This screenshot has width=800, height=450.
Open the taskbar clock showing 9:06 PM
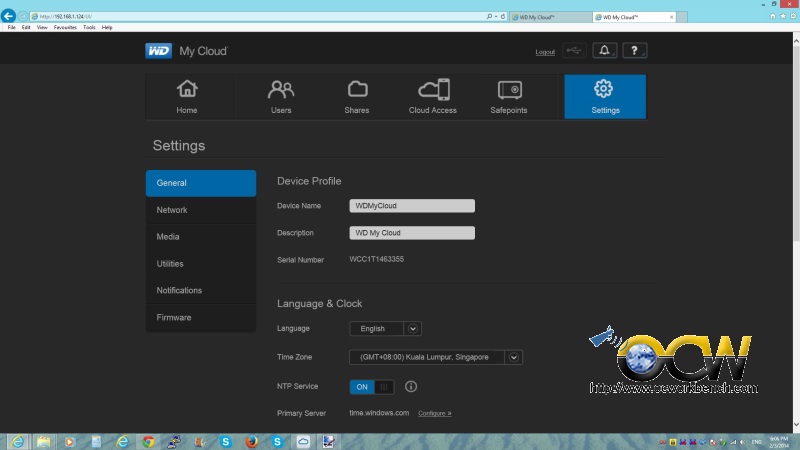tap(779, 442)
